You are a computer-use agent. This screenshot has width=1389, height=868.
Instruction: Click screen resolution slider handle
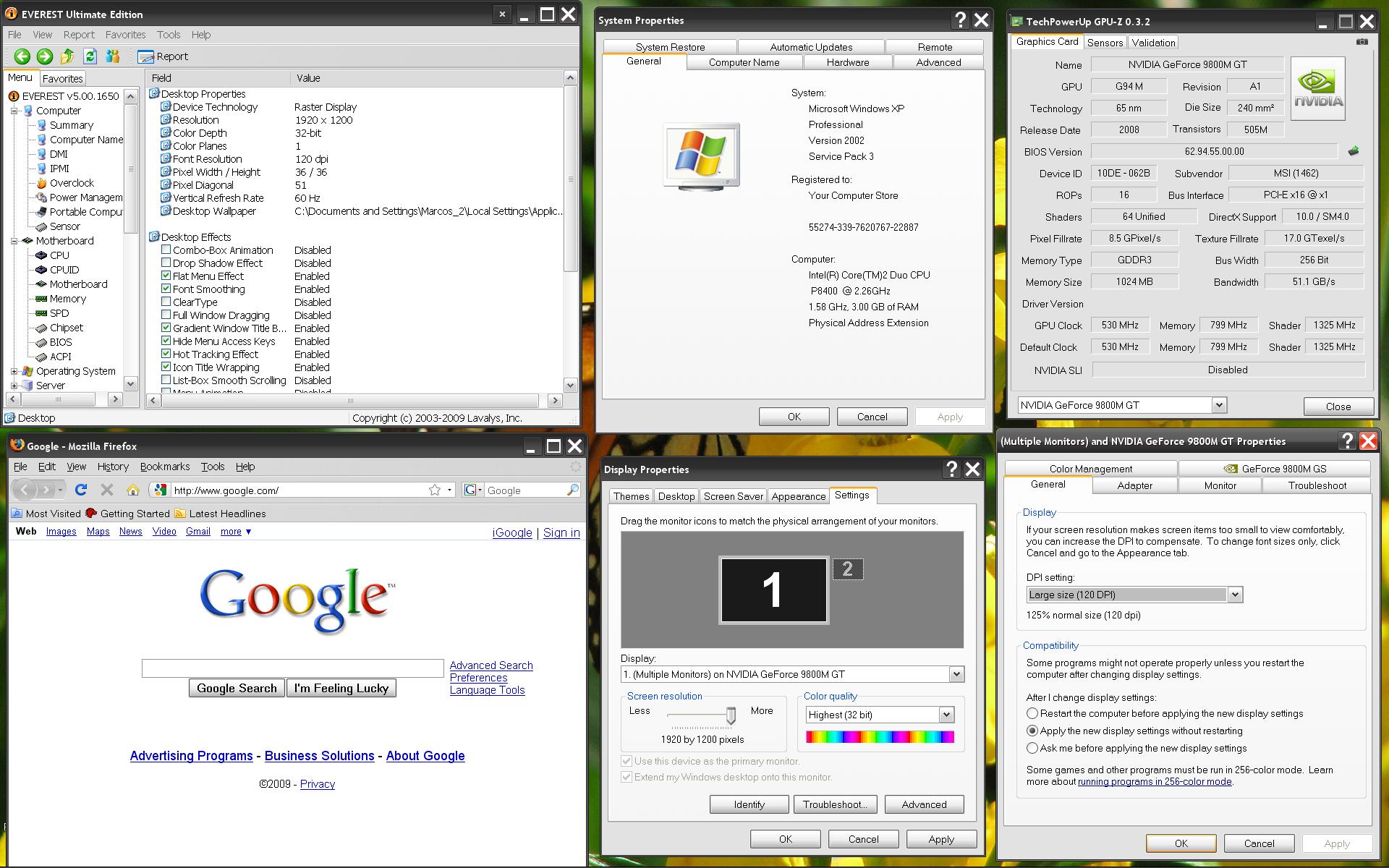point(731,715)
